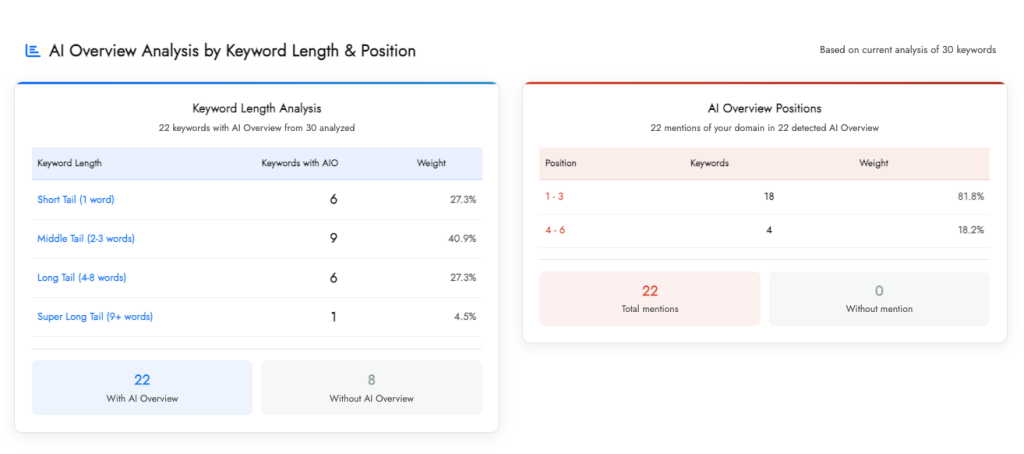1024x454 pixels.
Task: Click the Total mentions summary card
Action: pyautogui.click(x=649, y=298)
